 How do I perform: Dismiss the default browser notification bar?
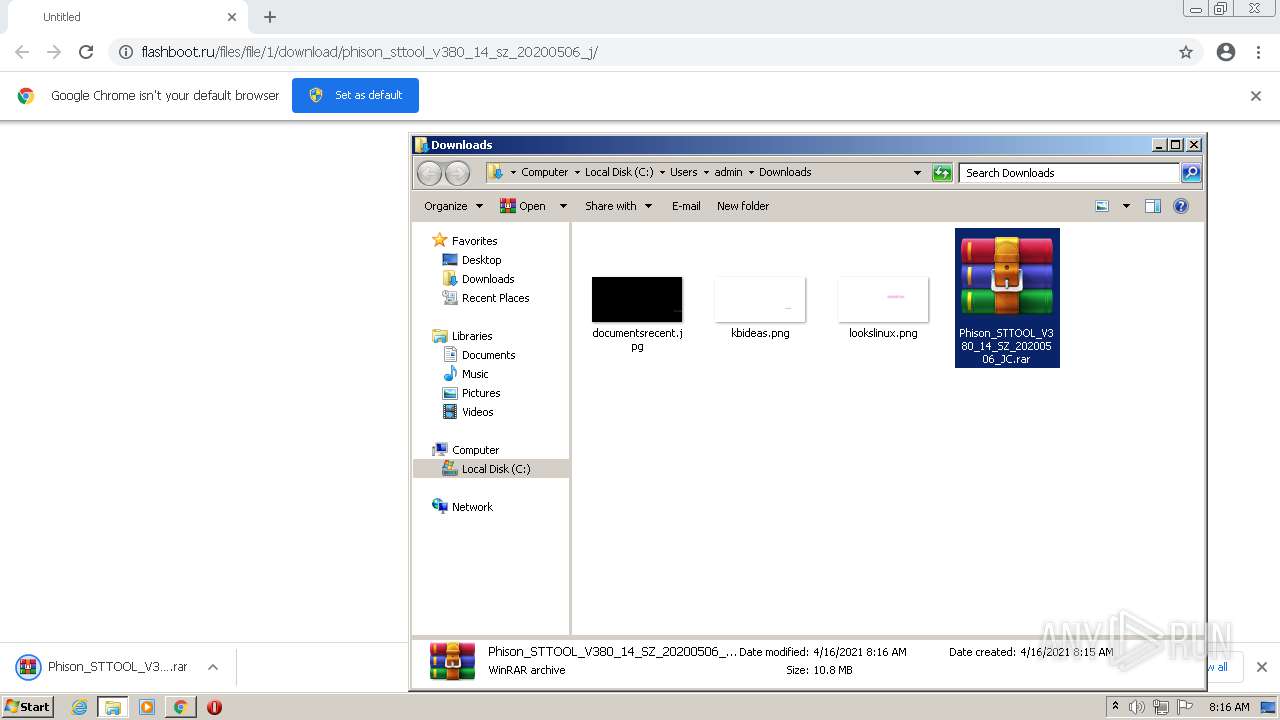click(1256, 96)
